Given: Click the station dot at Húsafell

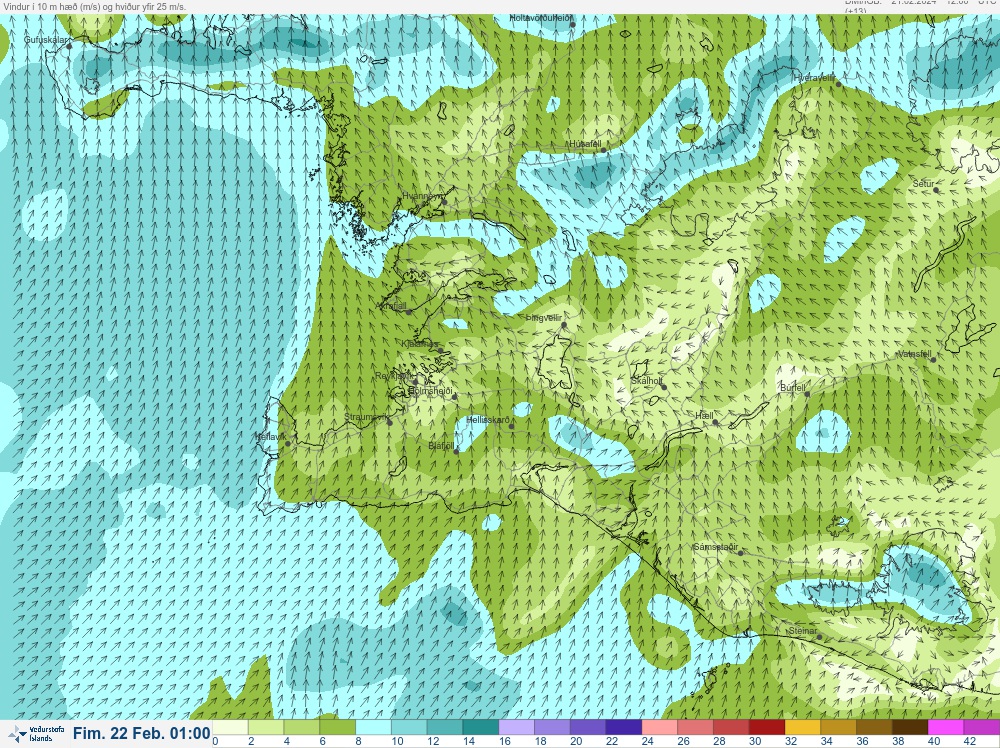Looking at the screenshot, I should click(603, 150).
